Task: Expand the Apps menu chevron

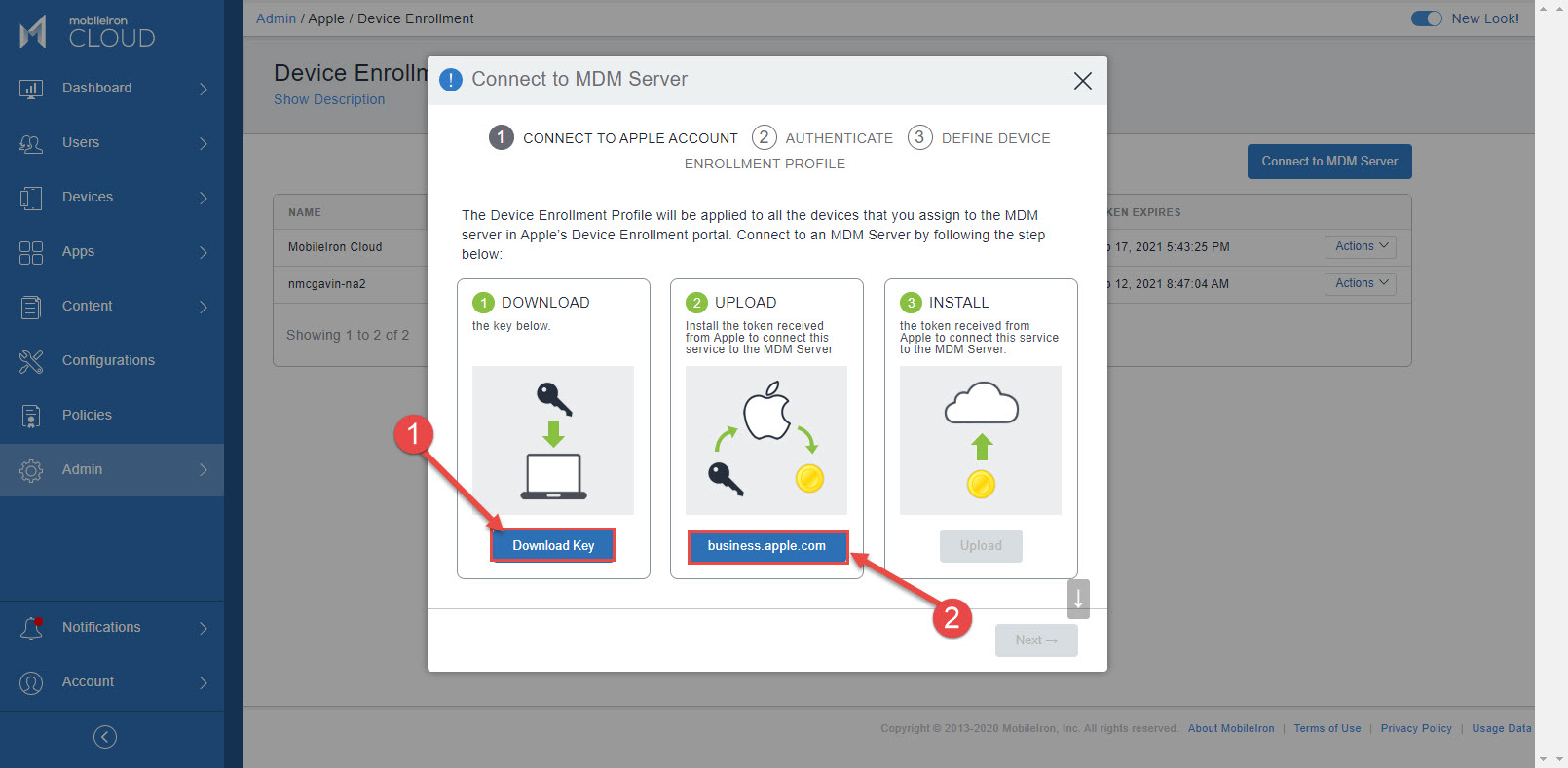Action: pyautogui.click(x=204, y=252)
